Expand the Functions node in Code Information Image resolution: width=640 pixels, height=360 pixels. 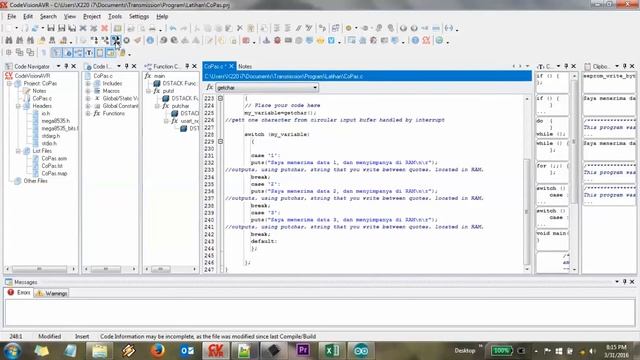[88, 113]
